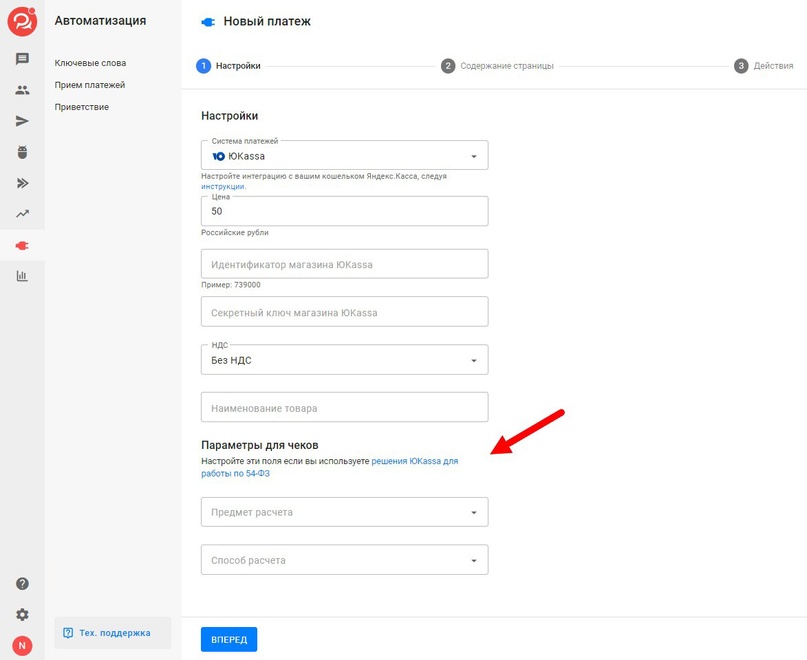Expand the НДС dropdown
Viewport: 807px width, 660px height.
pos(344,360)
